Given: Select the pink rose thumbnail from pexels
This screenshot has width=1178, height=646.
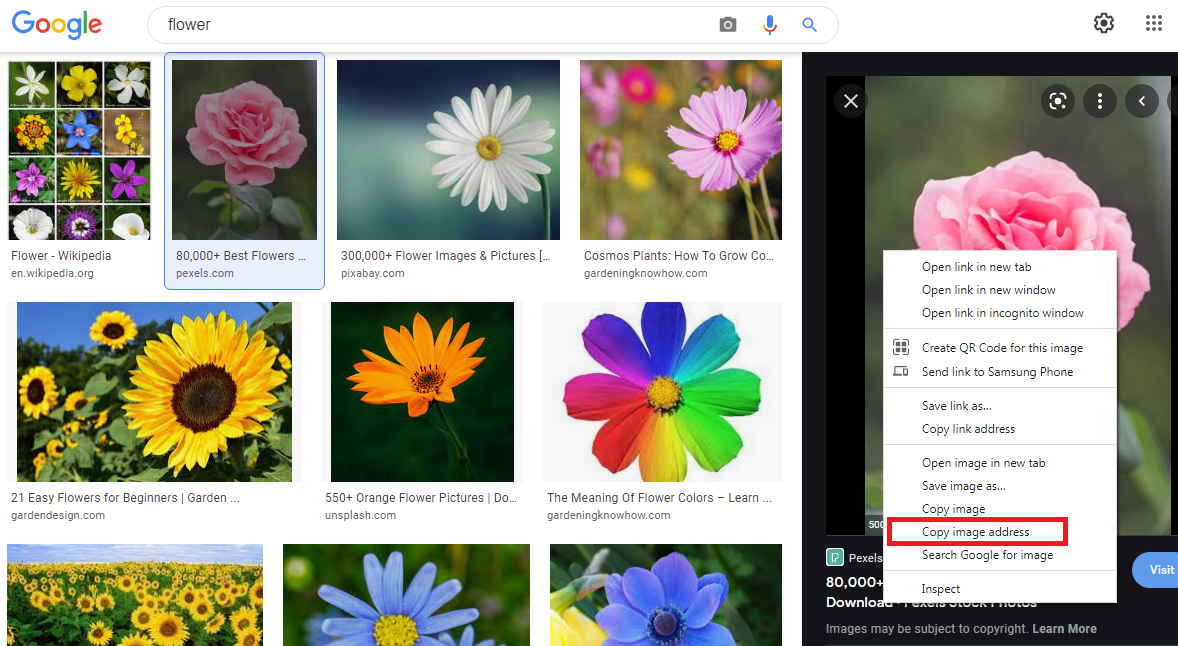Looking at the screenshot, I should (x=244, y=150).
